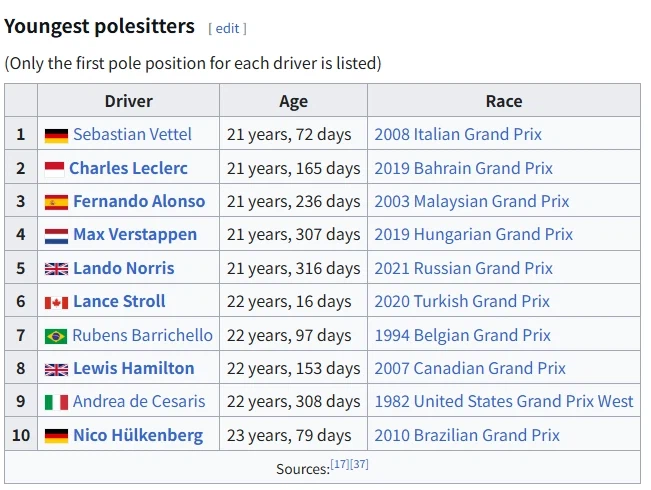Click the Race column header

point(504,101)
